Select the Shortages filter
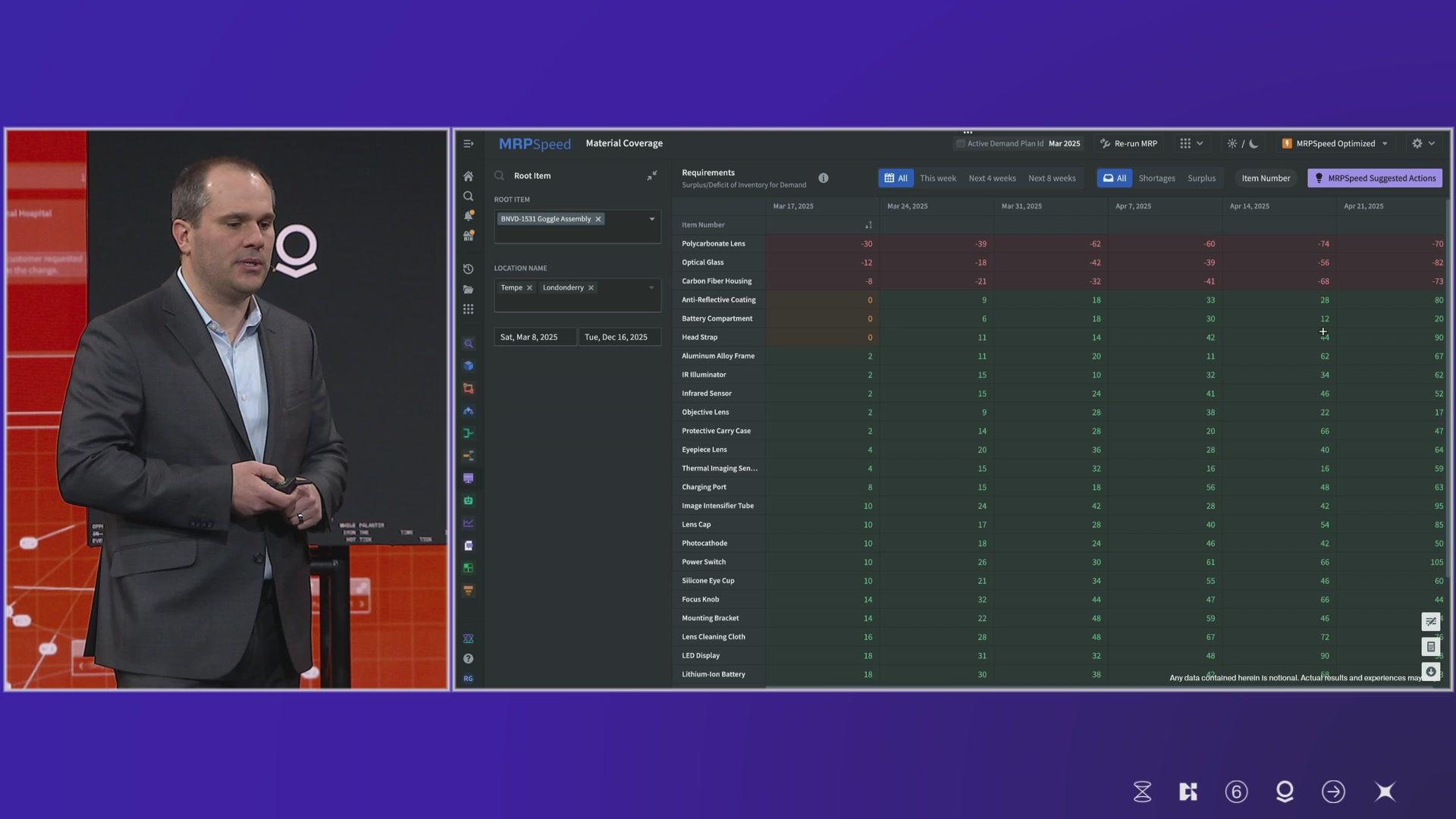Image resolution: width=1456 pixels, height=819 pixels. tap(1156, 178)
